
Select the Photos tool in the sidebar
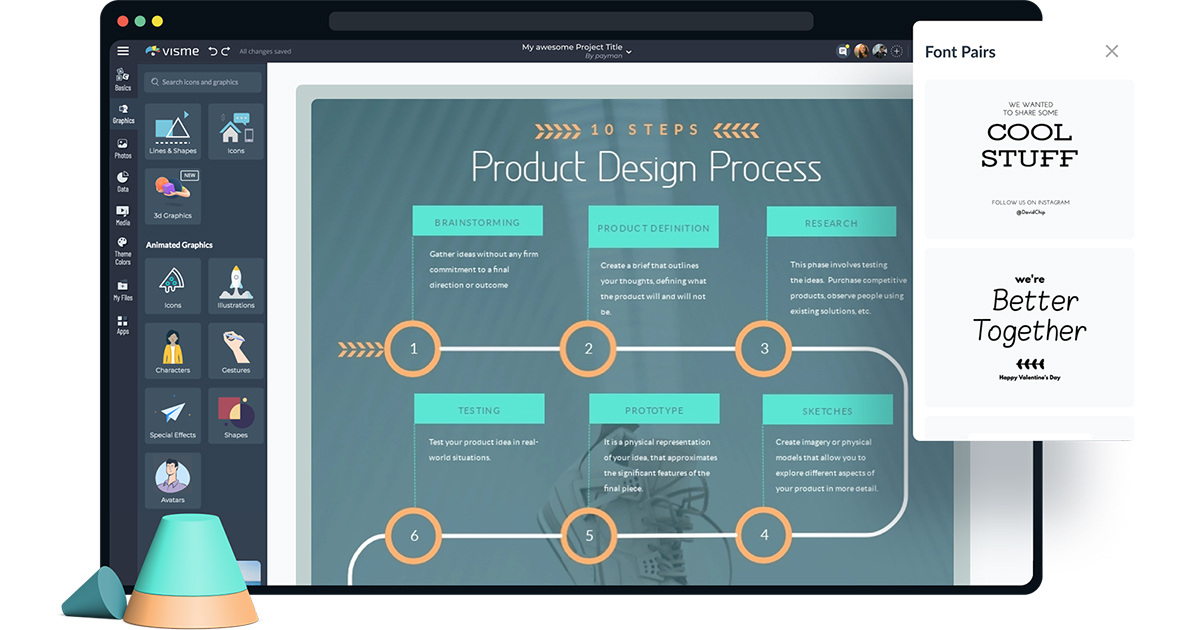pos(123,148)
